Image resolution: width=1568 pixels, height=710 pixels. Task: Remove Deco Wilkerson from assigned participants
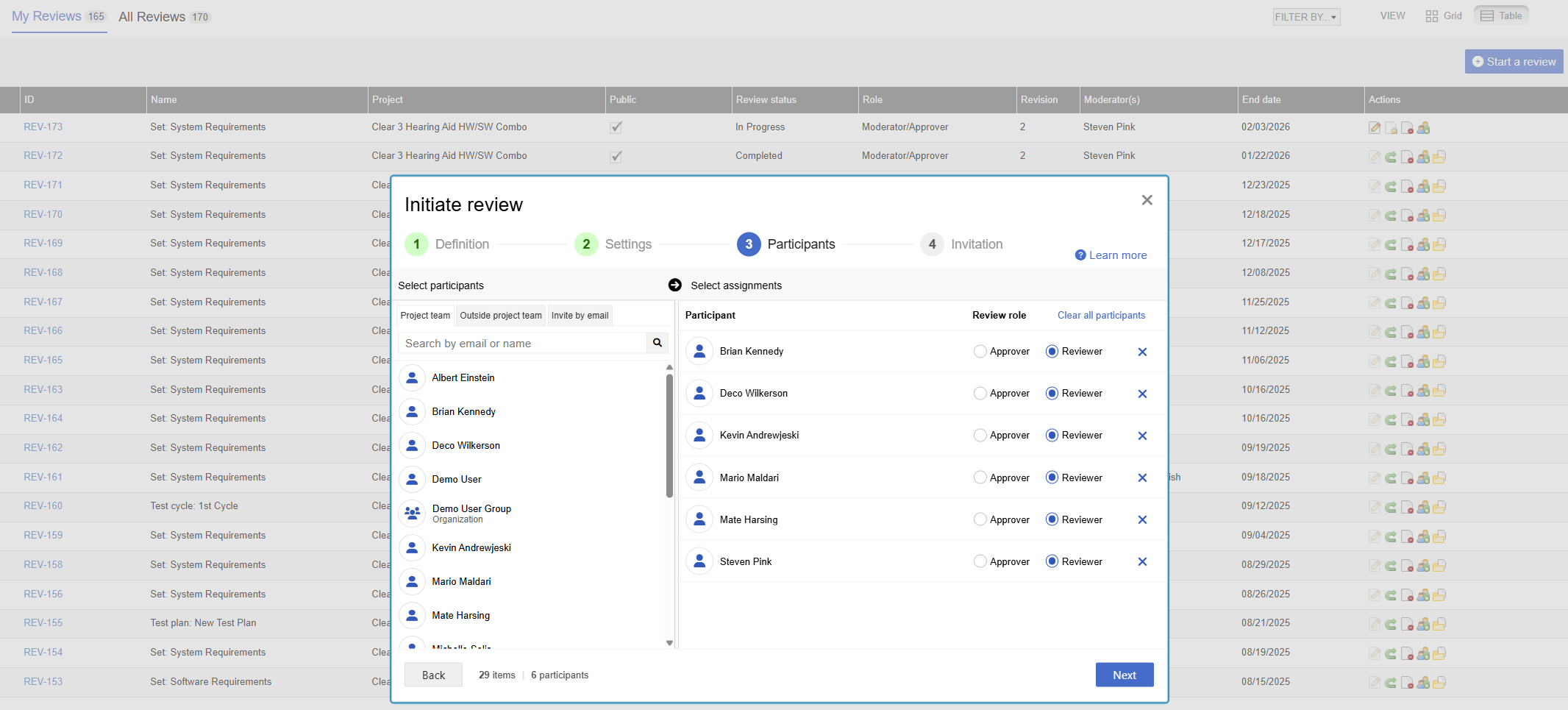click(1142, 394)
